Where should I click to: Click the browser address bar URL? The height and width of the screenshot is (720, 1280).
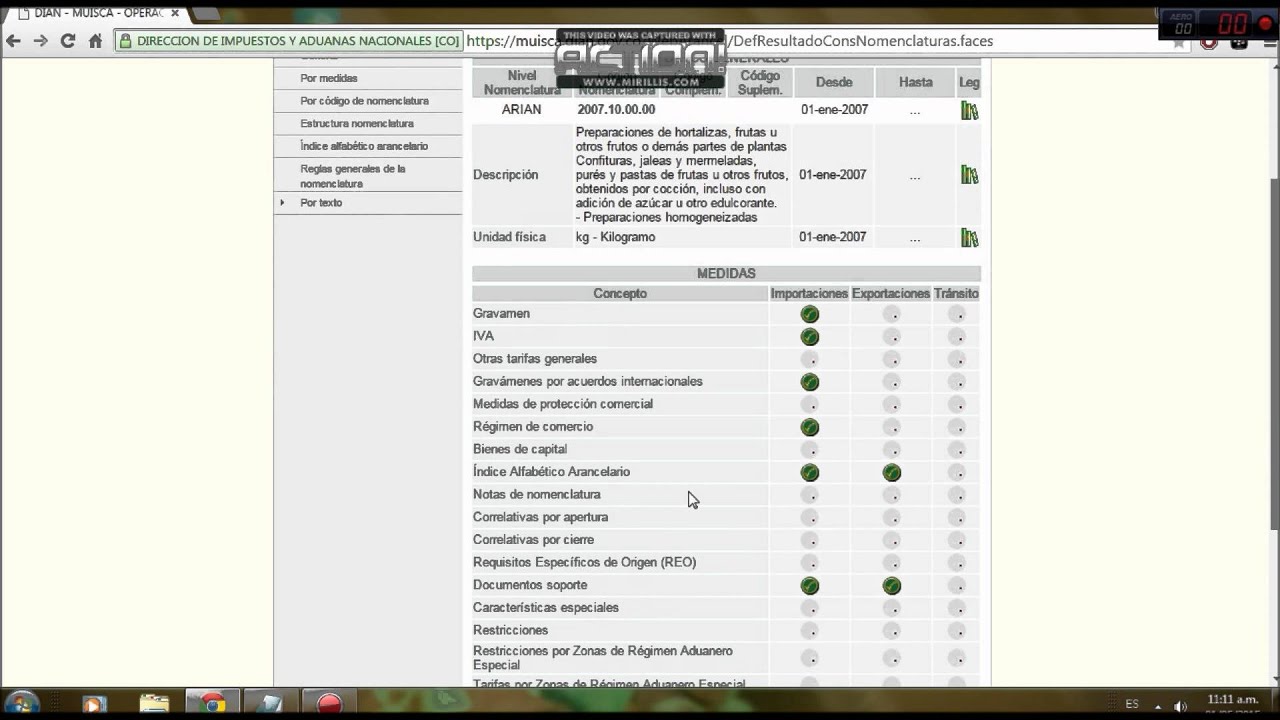[730, 41]
